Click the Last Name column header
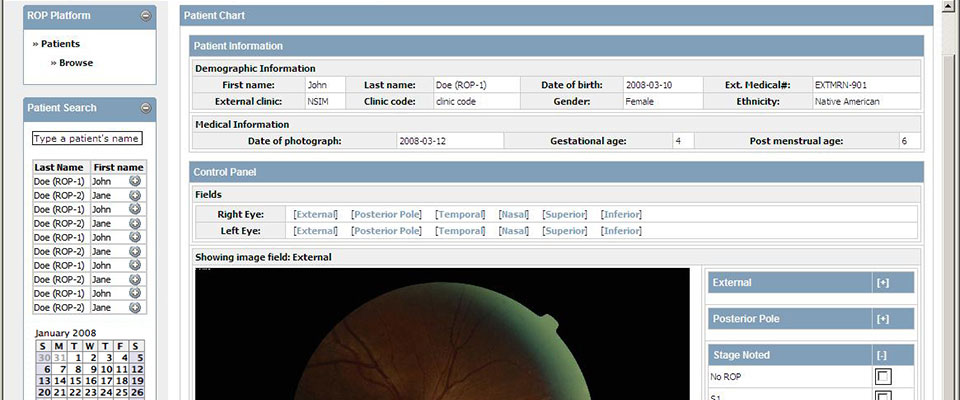The width and height of the screenshot is (960, 400). (59, 167)
